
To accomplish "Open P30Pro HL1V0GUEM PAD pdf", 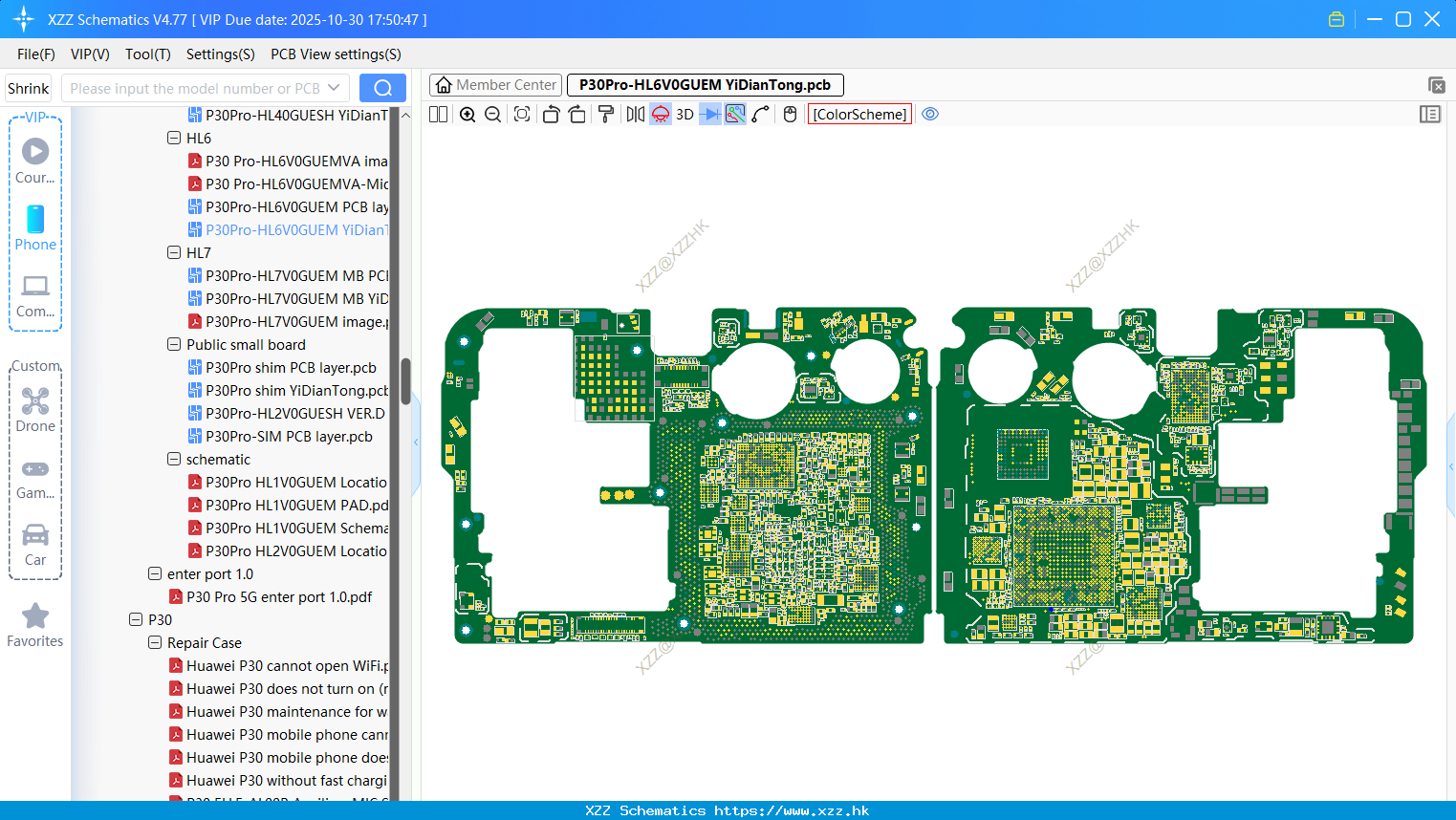I will [288, 505].
